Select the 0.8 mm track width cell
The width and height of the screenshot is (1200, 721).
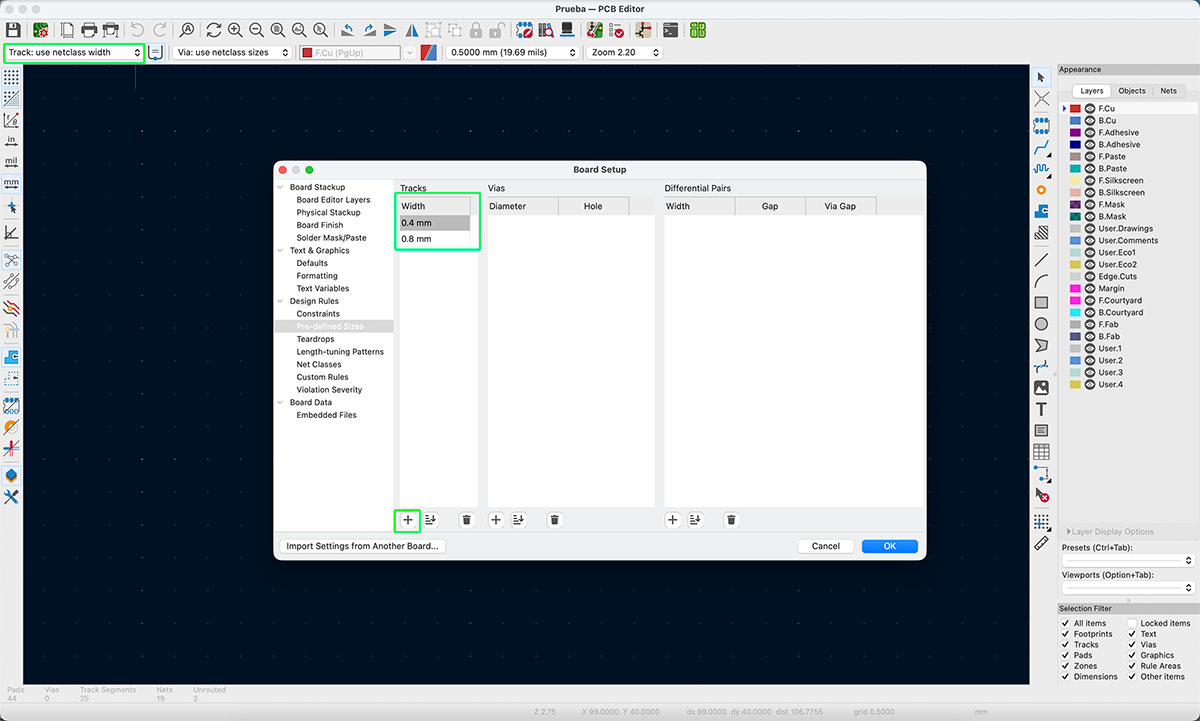pos(435,239)
